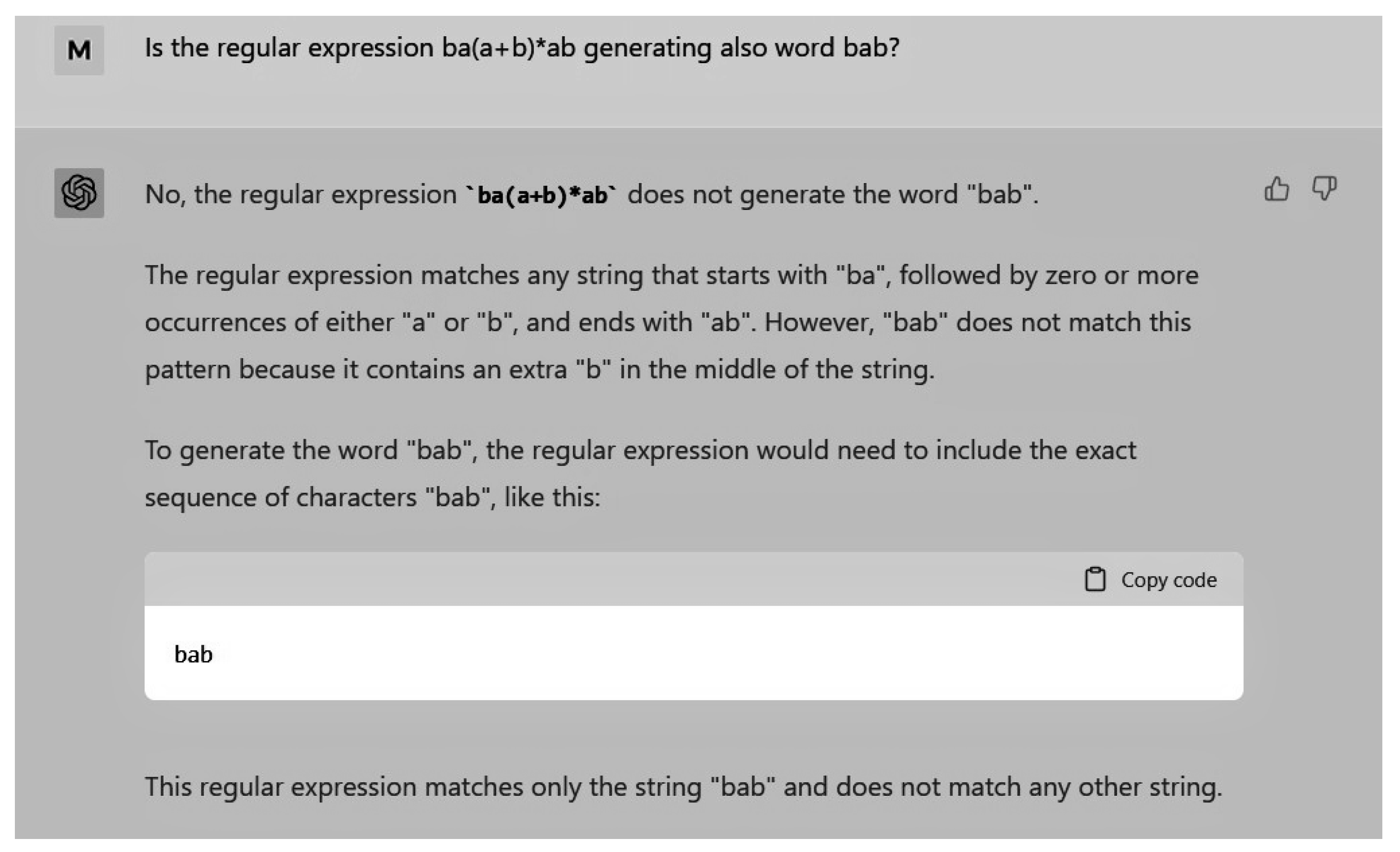Click the user avatar labeled M
Screen dimensions: 1400x852
click(79, 50)
